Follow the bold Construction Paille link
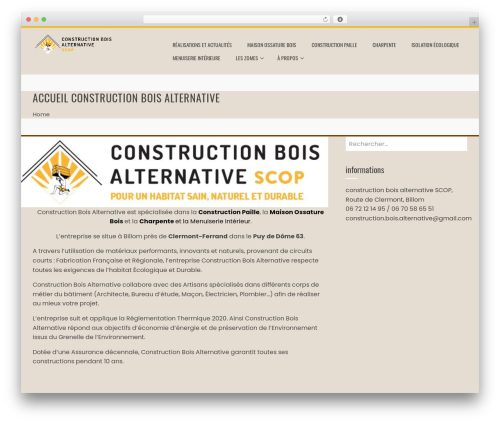 tap(229, 212)
